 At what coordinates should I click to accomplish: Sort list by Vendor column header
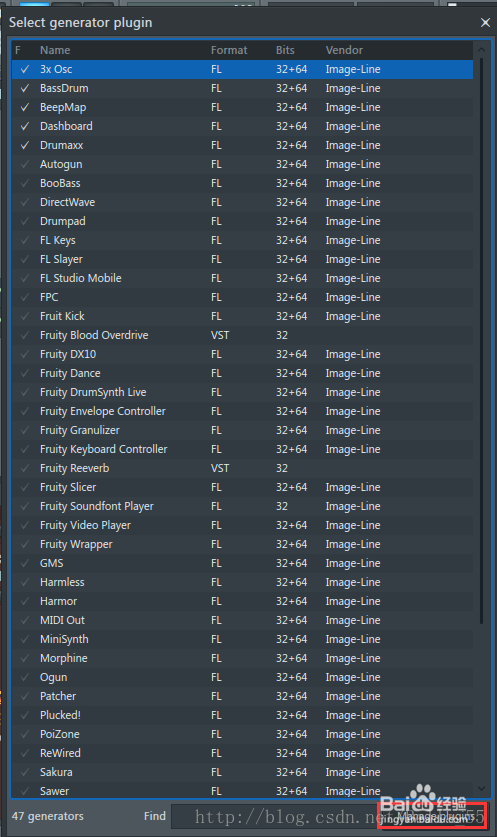click(x=344, y=50)
